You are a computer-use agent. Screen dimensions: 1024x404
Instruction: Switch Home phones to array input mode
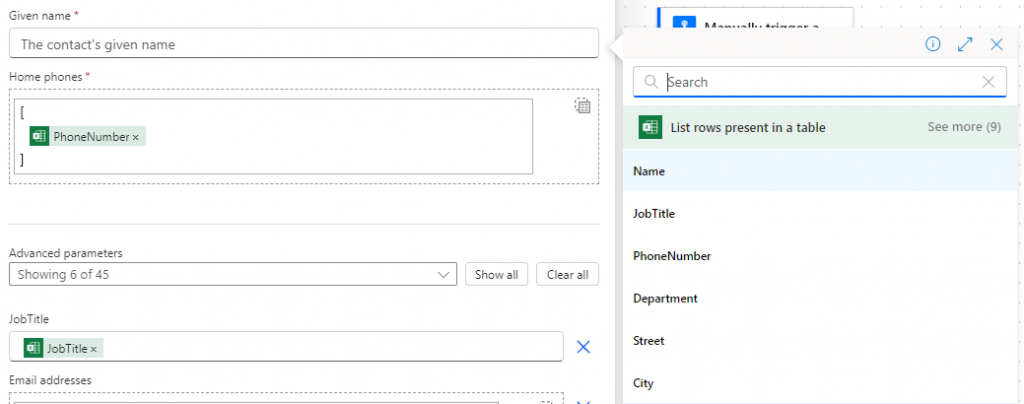582,105
